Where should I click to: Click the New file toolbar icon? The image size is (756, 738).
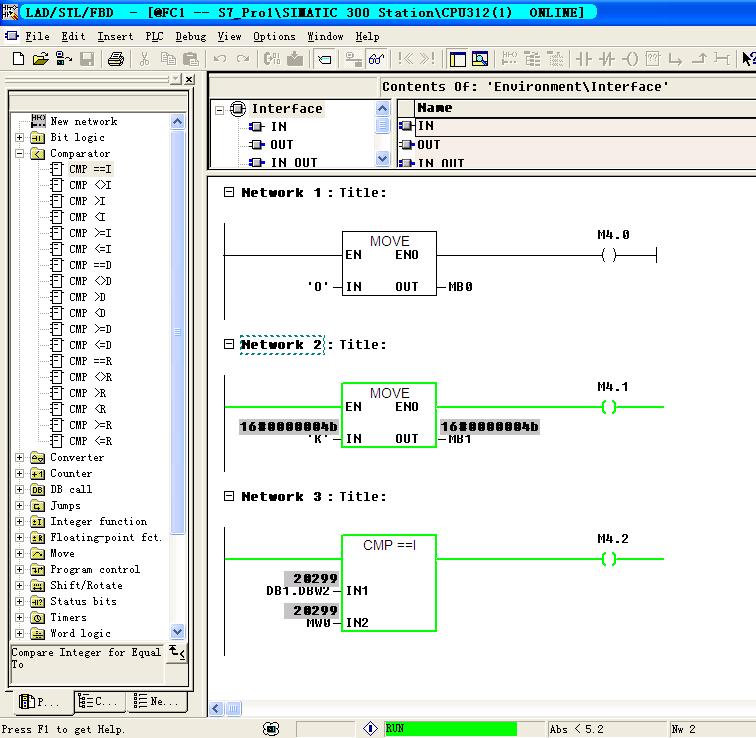click(x=19, y=59)
